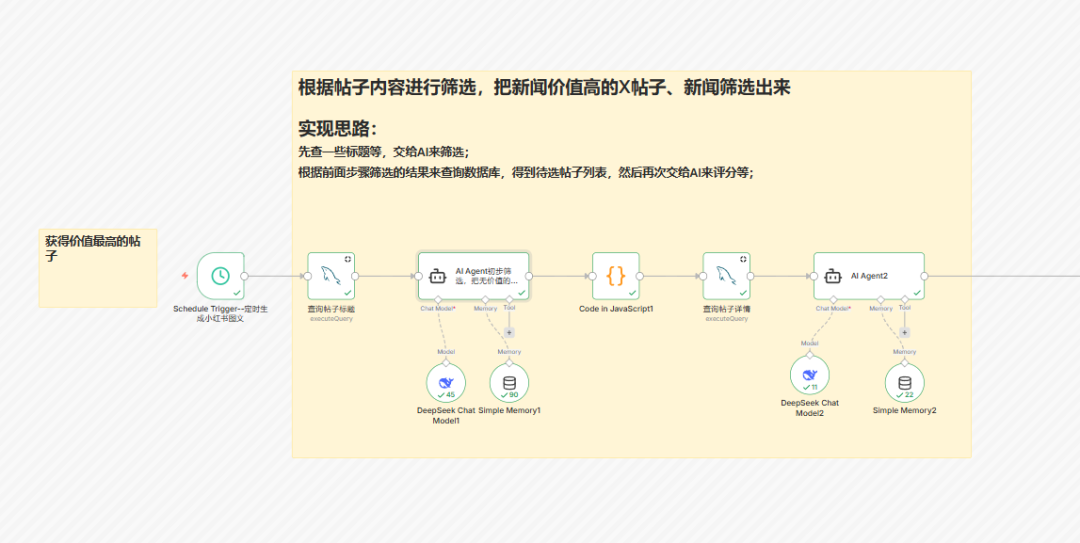Click Chat Model connector of AI Agent2
This screenshot has height=543, width=1080.
click(x=833, y=300)
